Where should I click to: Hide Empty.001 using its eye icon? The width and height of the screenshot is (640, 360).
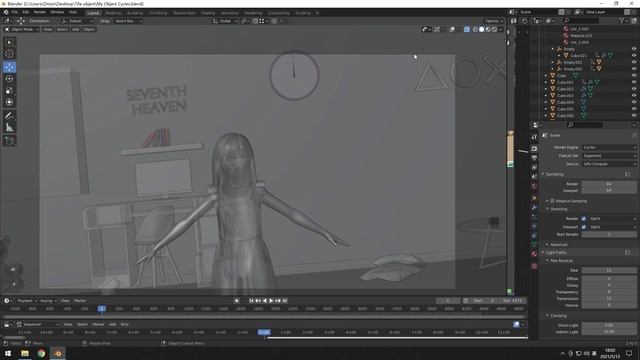click(x=634, y=62)
